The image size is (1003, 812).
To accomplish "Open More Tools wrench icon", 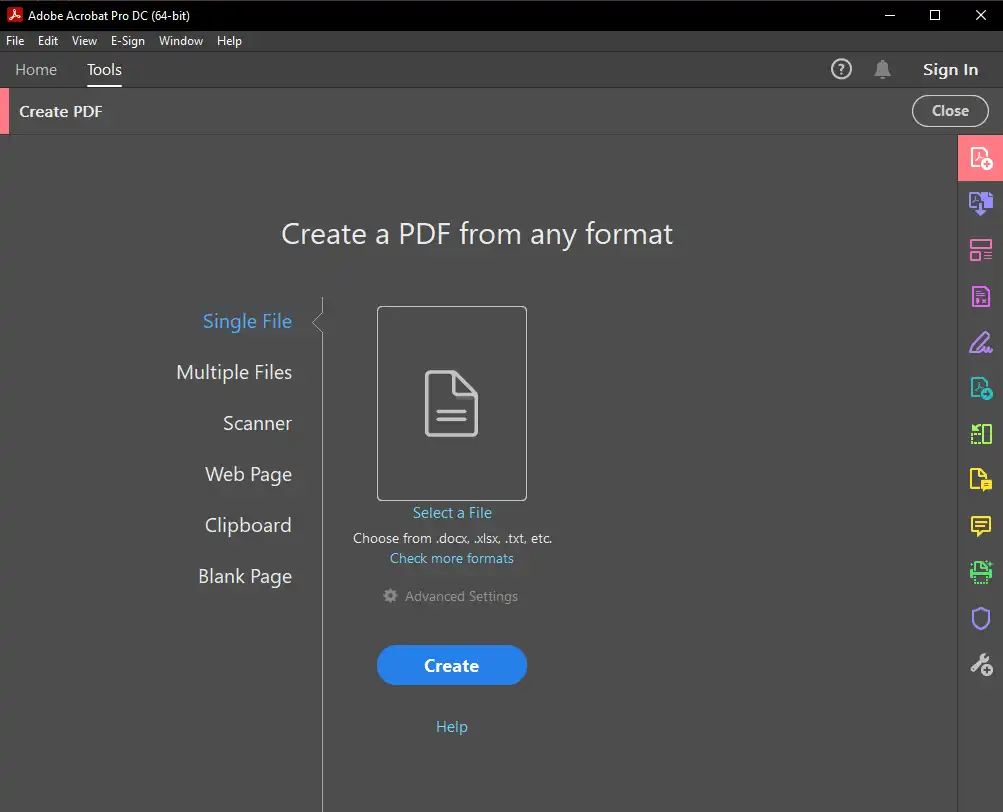I will (981, 665).
